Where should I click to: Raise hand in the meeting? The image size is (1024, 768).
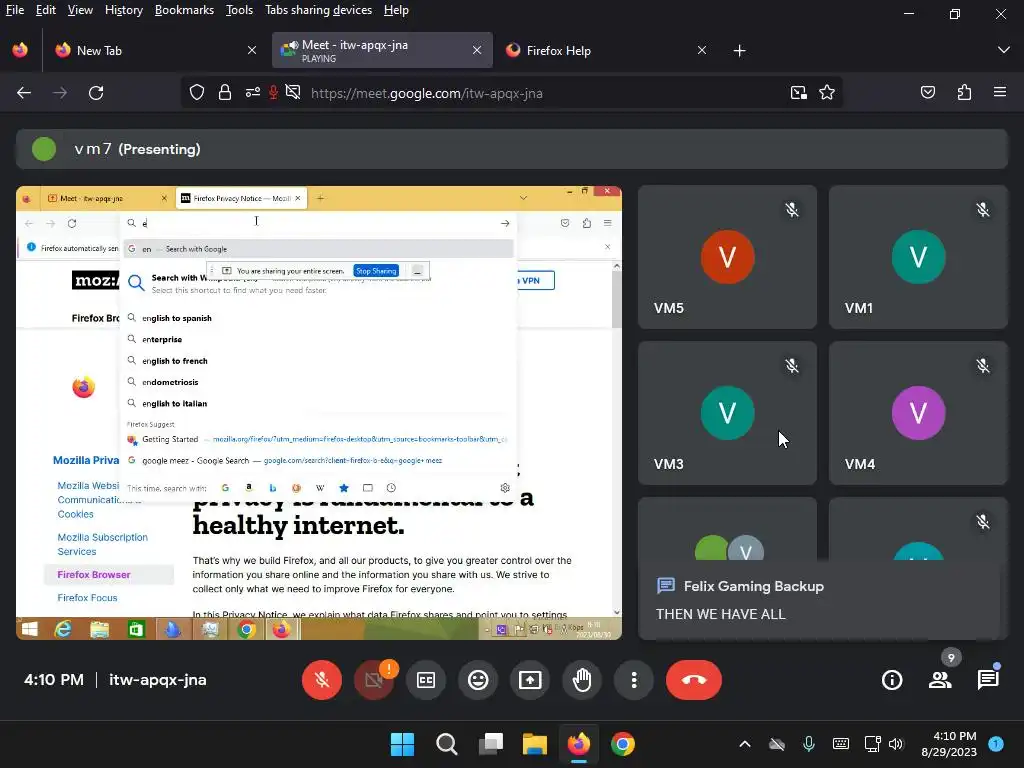point(582,680)
